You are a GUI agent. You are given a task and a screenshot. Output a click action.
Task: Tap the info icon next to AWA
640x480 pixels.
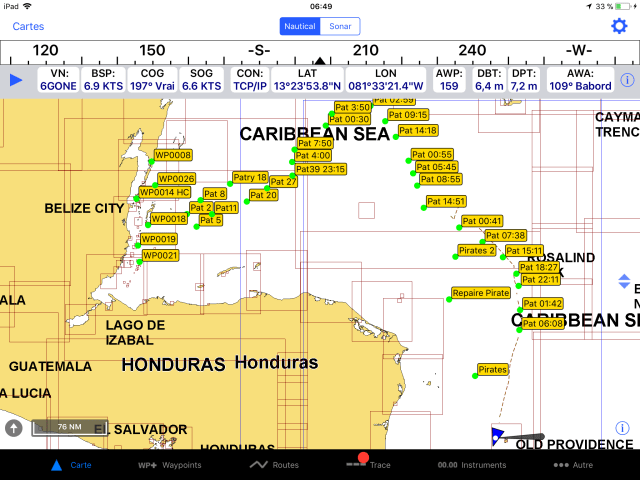pos(627,80)
